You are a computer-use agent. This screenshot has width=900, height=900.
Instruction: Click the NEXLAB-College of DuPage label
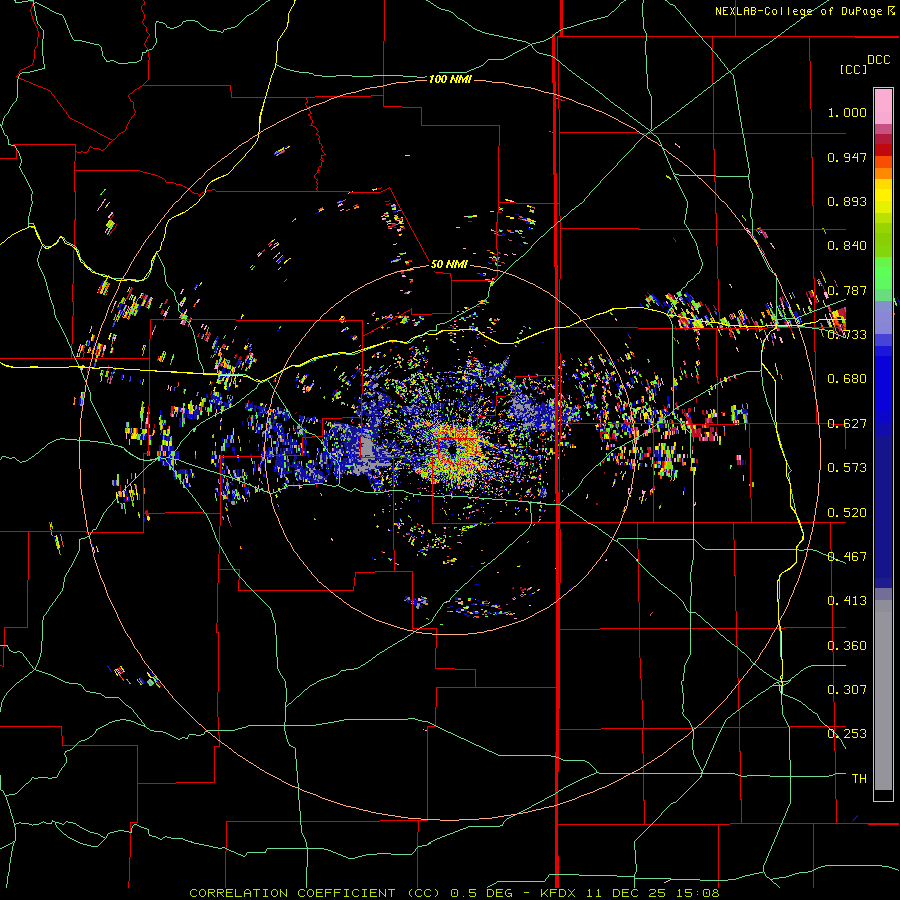coord(799,11)
